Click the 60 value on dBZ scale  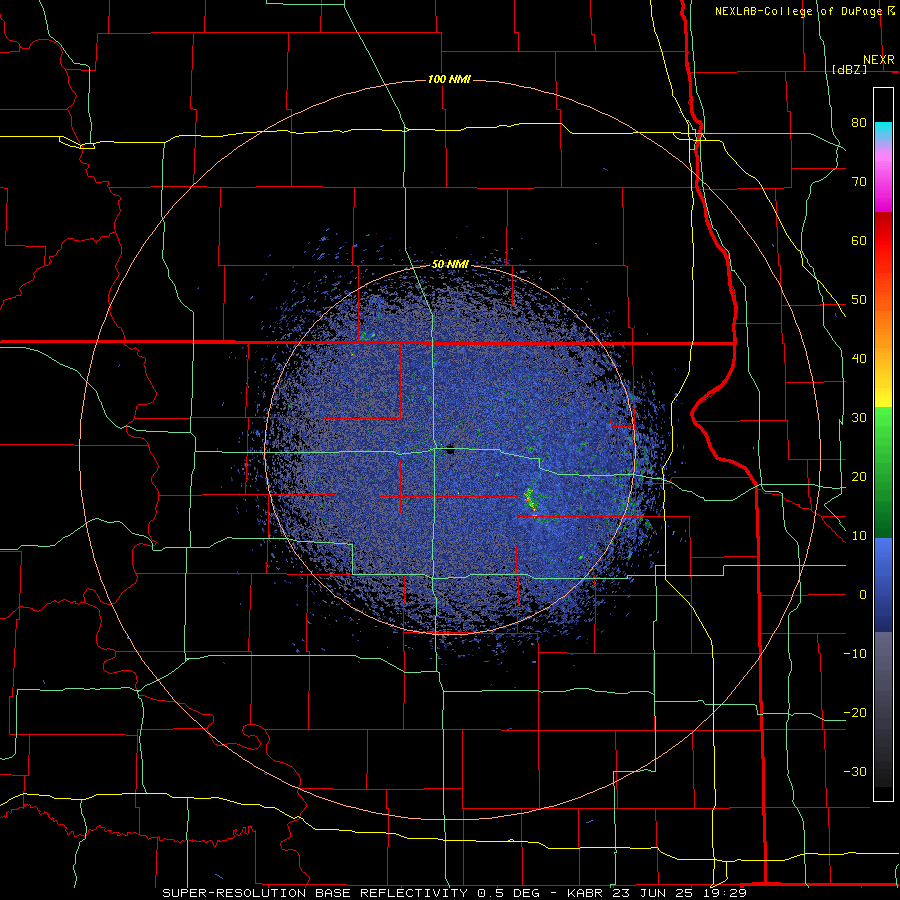(x=859, y=240)
